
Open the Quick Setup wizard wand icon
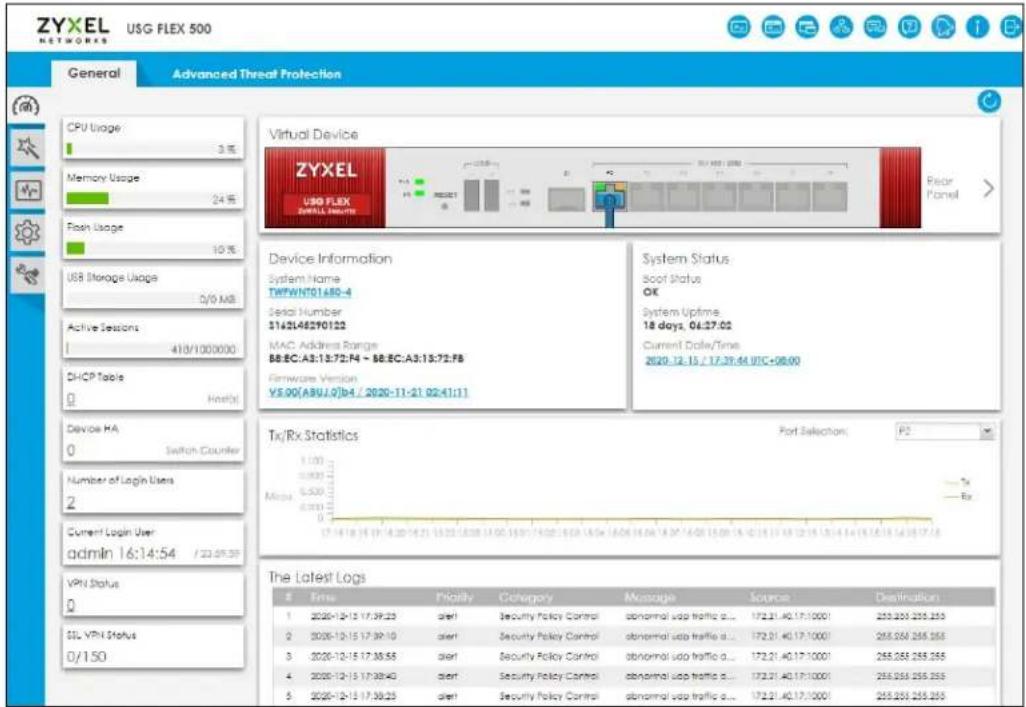click(27, 148)
